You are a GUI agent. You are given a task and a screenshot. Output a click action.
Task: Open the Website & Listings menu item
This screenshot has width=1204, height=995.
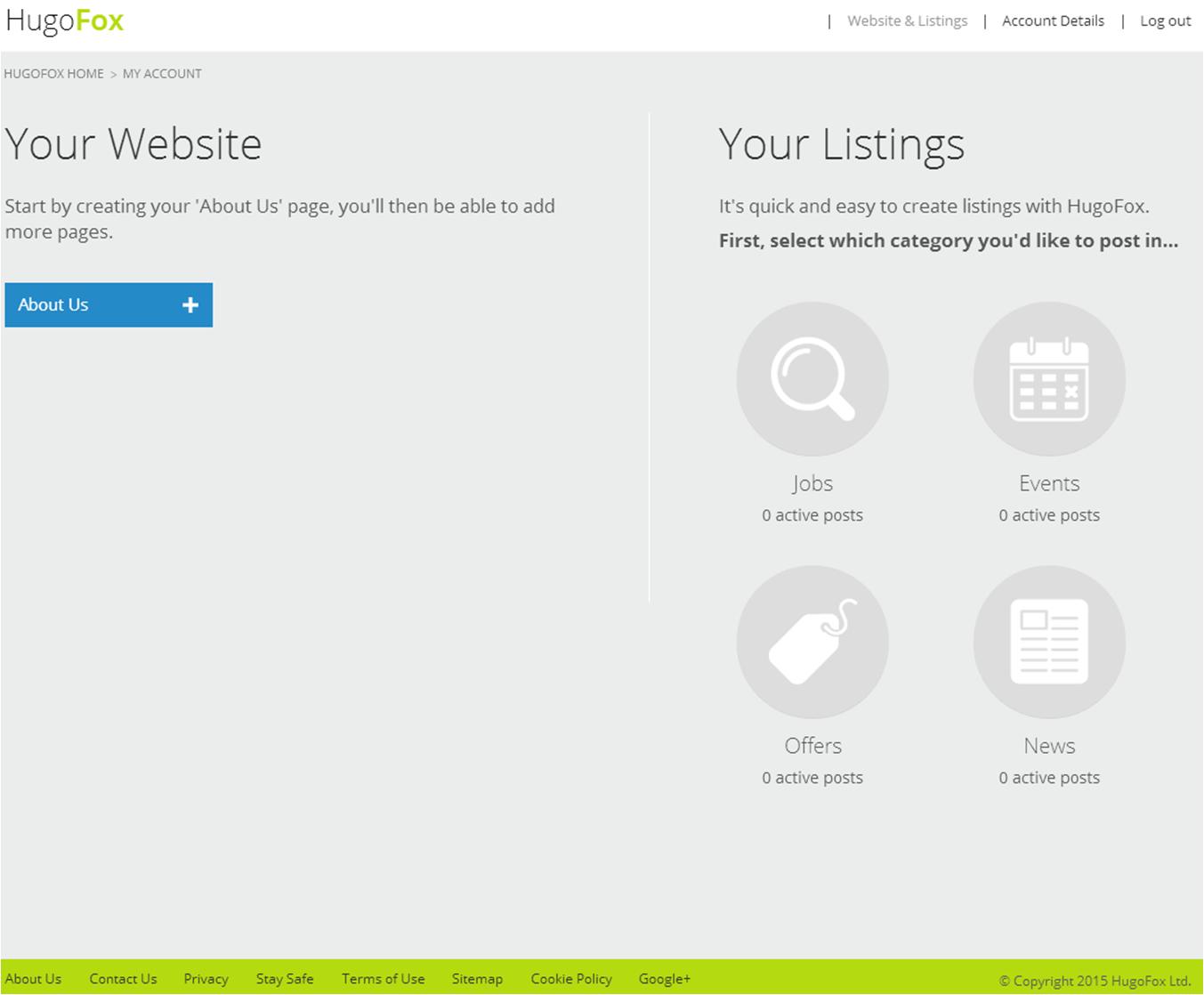click(907, 20)
